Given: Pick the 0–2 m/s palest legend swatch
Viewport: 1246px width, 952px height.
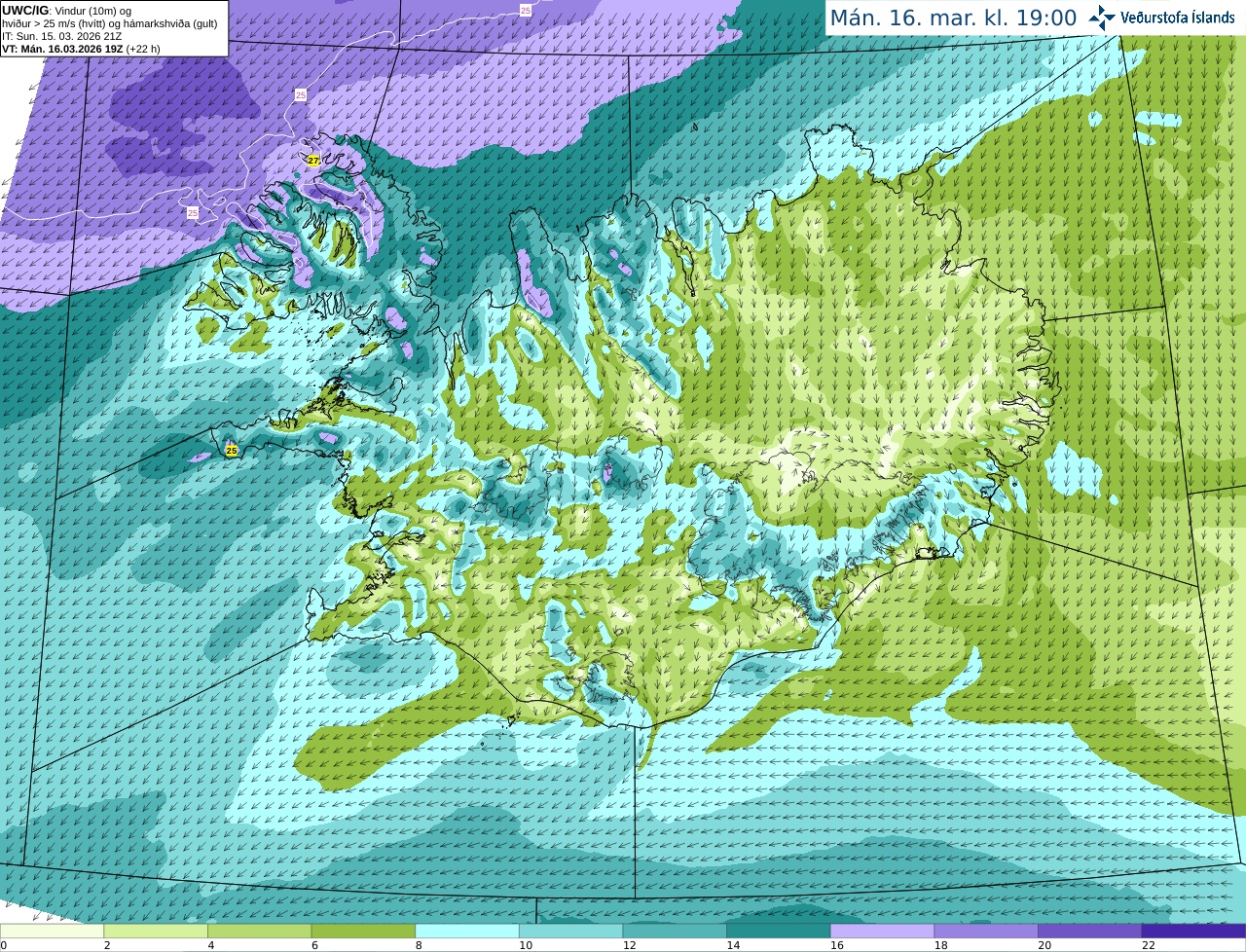Looking at the screenshot, I should point(52,931).
